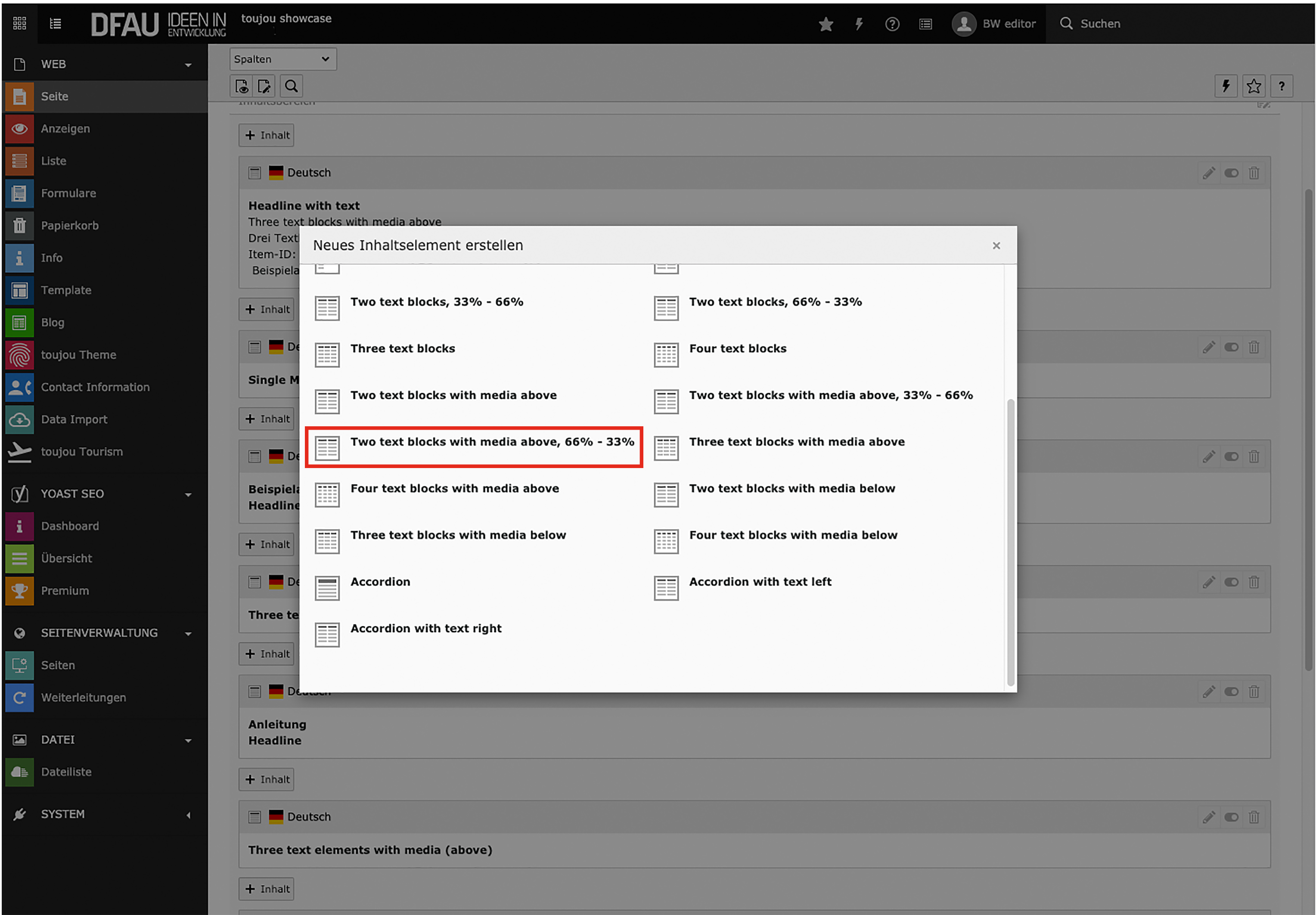Click the Übersicht module icon

tap(19, 558)
